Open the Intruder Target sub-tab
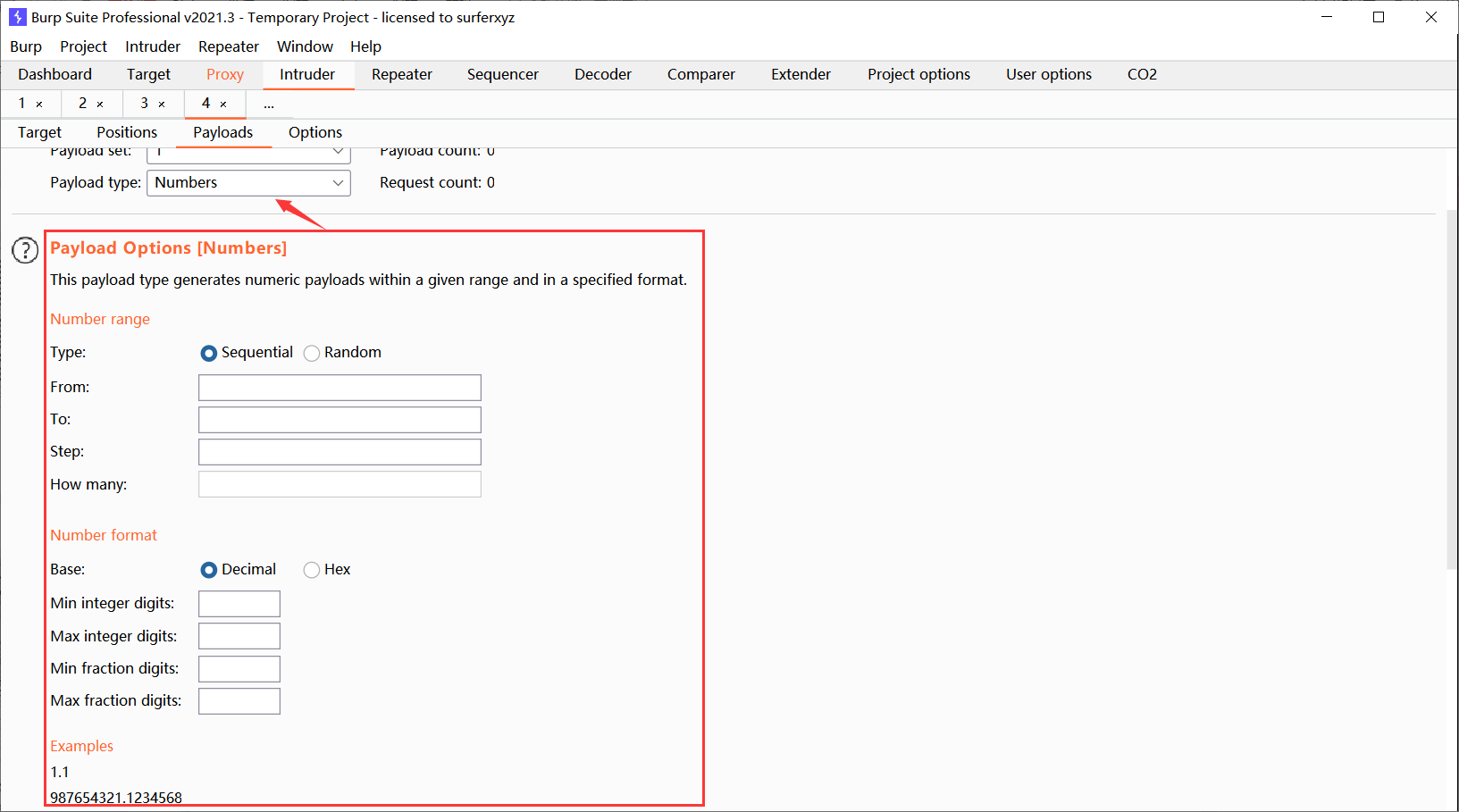The height and width of the screenshot is (812, 1459). 40,132
